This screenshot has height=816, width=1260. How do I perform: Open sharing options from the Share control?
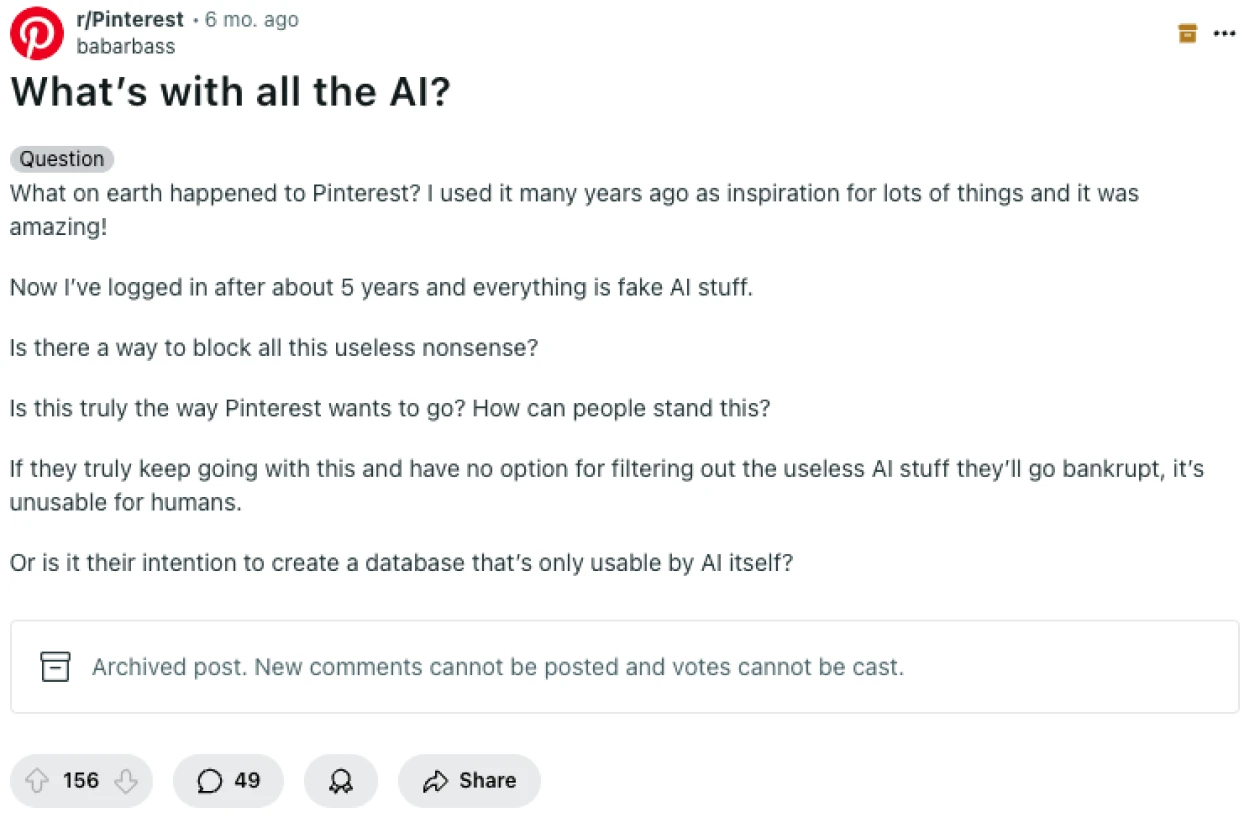(469, 781)
